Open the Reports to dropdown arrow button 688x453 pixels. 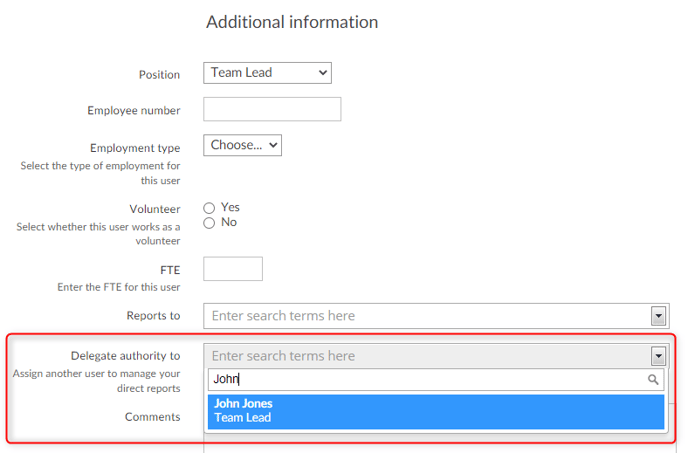658,316
